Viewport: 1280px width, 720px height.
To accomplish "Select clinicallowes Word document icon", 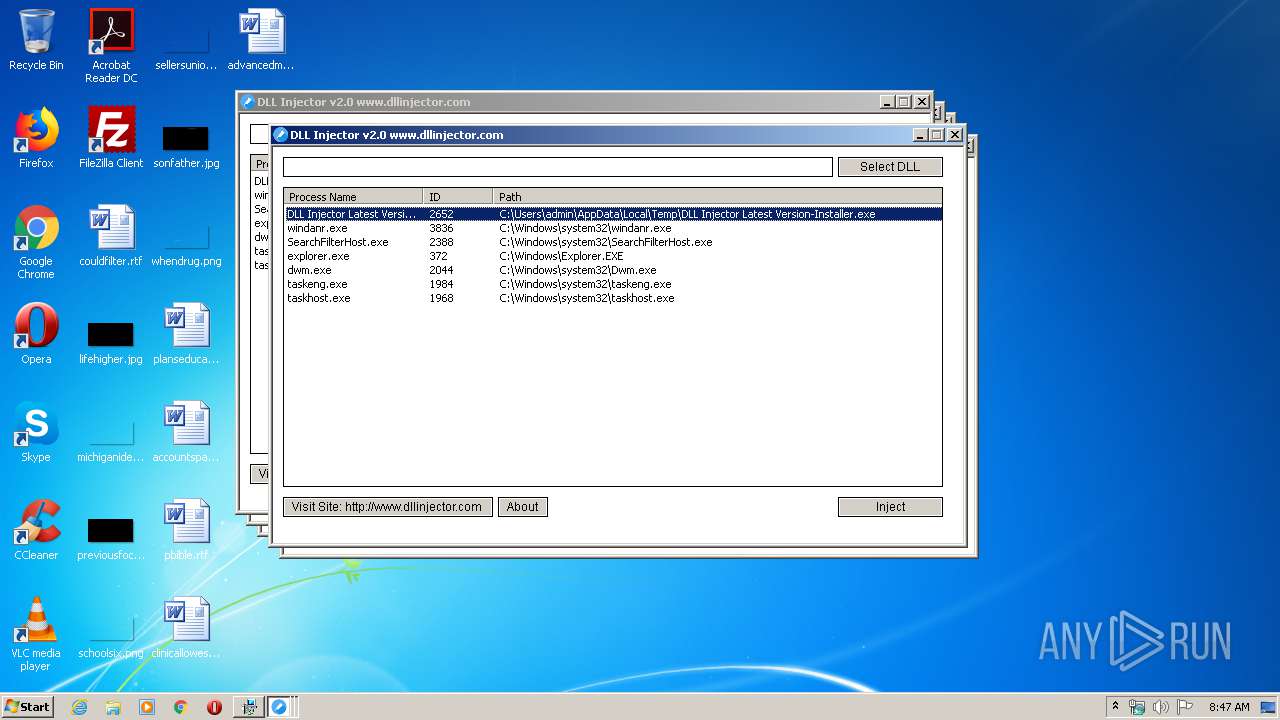I will [186, 628].
